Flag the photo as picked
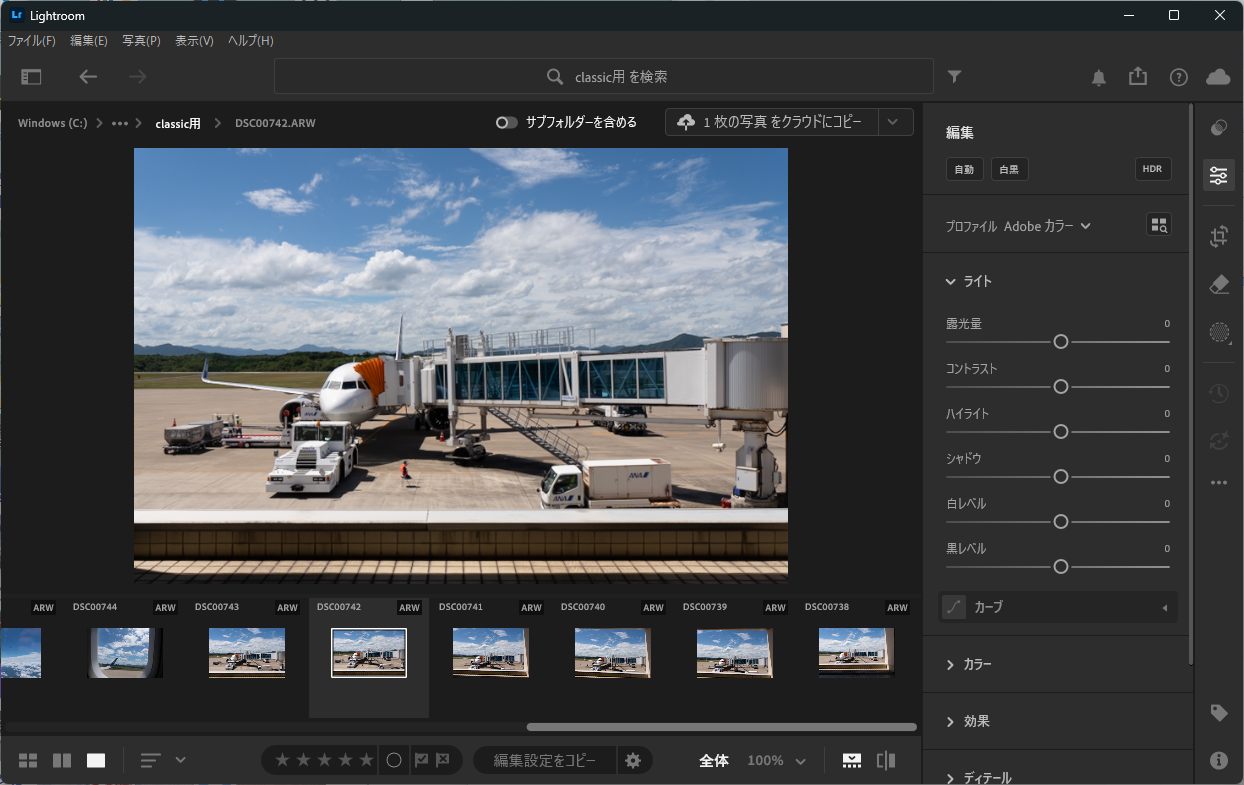Image resolution: width=1244 pixels, height=785 pixels. tap(421, 761)
